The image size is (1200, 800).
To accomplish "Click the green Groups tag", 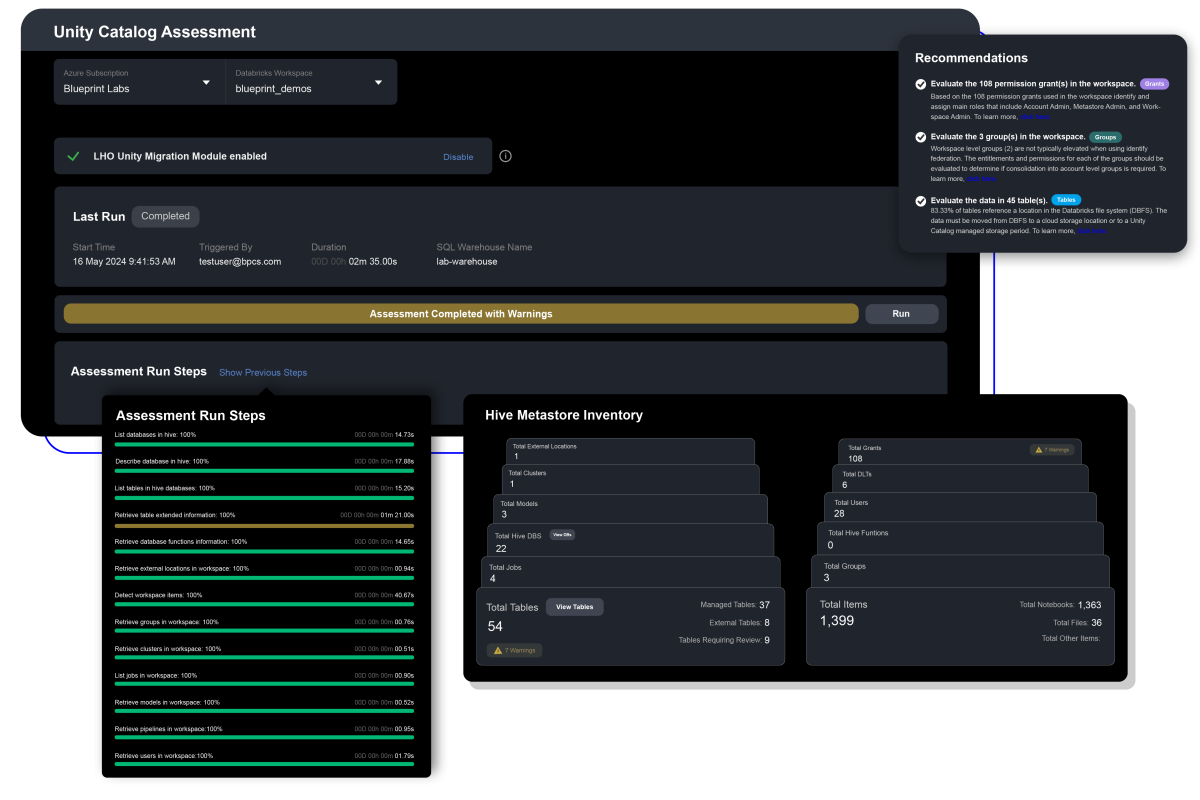I will pyautogui.click(x=1105, y=136).
